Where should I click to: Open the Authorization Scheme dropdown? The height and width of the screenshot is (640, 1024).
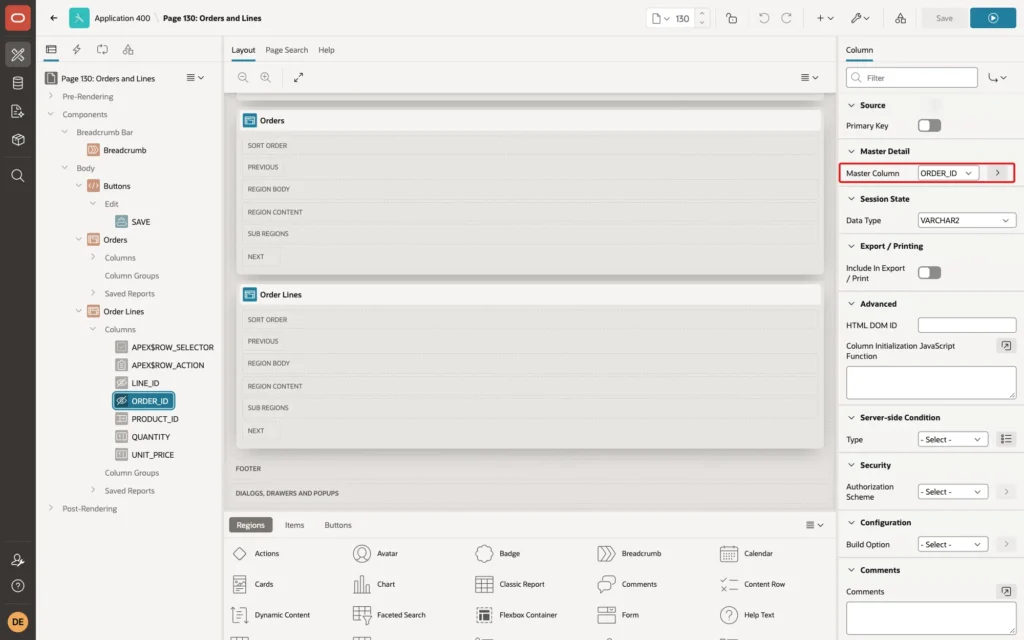point(952,492)
